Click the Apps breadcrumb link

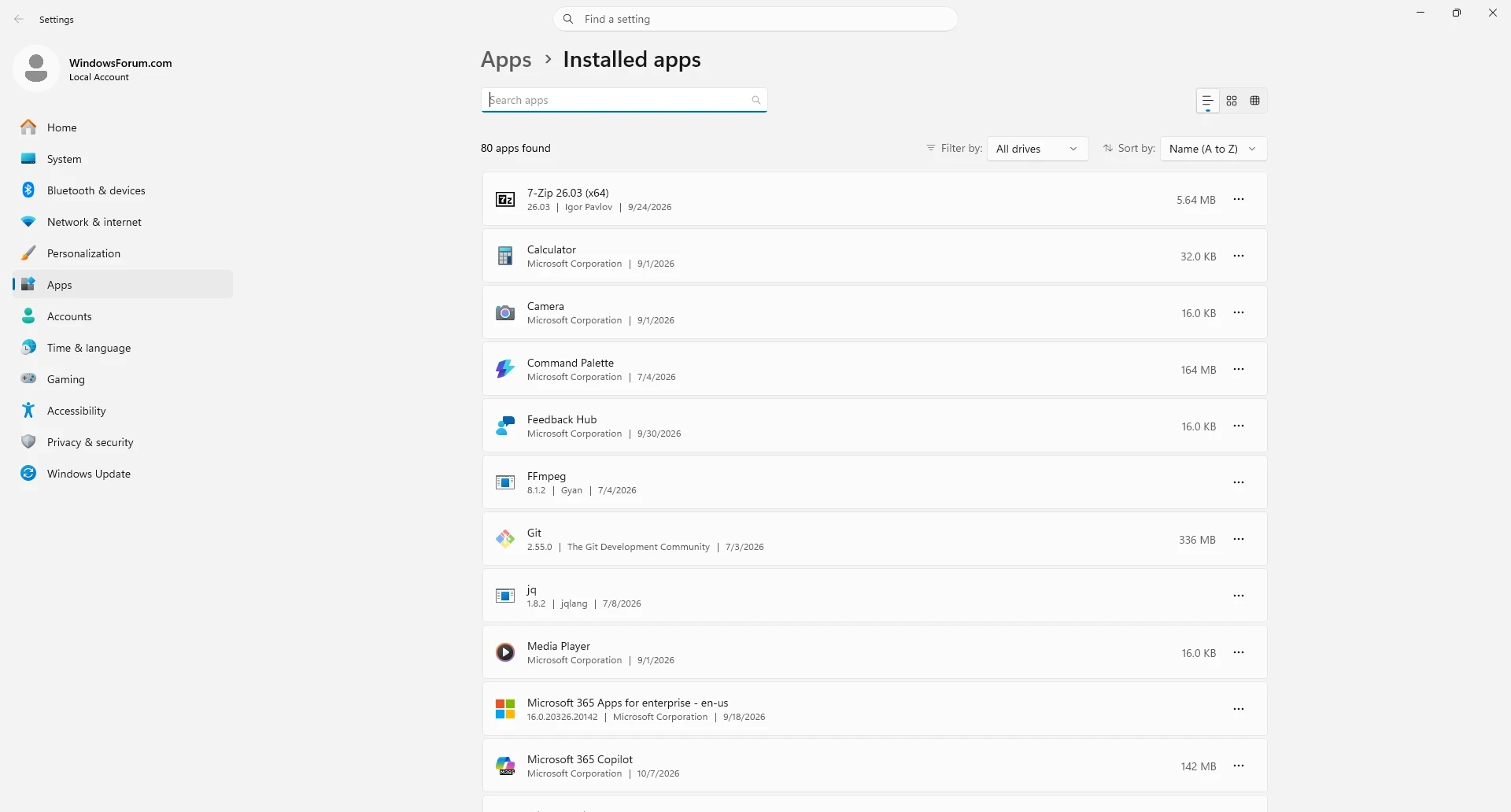(506, 60)
